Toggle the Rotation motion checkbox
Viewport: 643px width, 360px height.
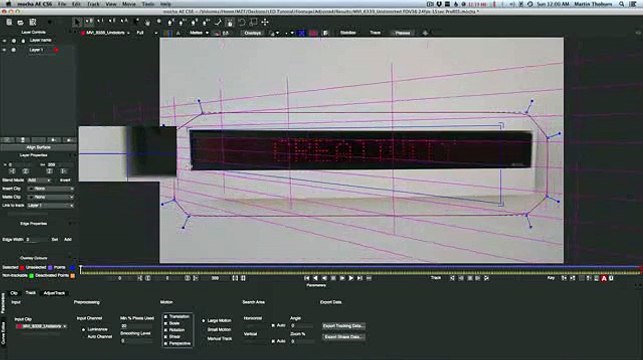point(166,330)
